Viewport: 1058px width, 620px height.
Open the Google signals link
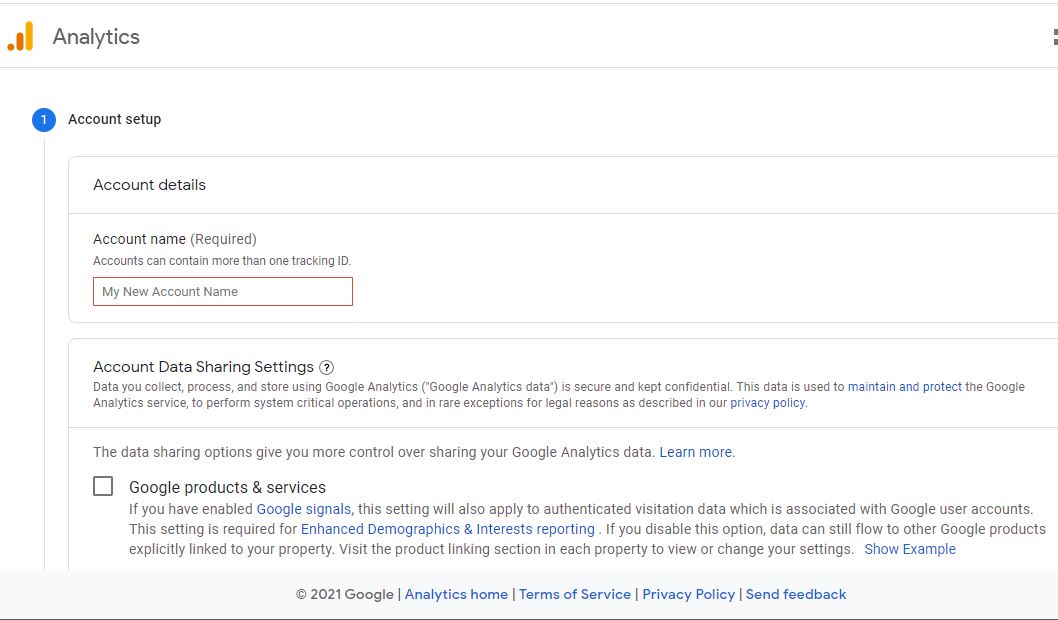coord(303,509)
